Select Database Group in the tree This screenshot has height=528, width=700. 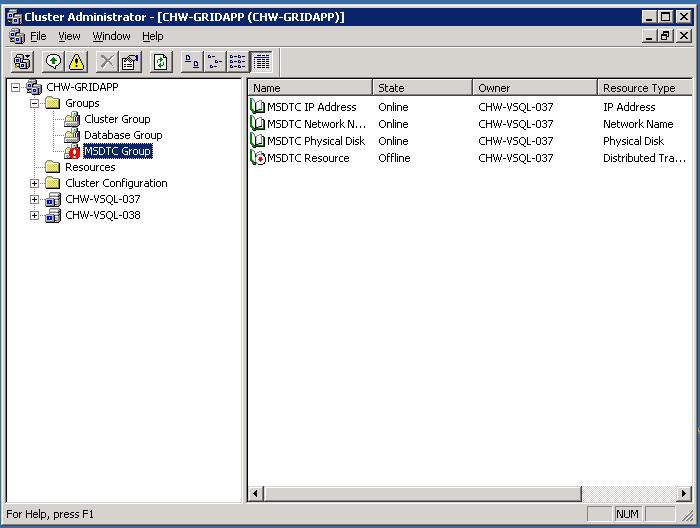point(123,135)
